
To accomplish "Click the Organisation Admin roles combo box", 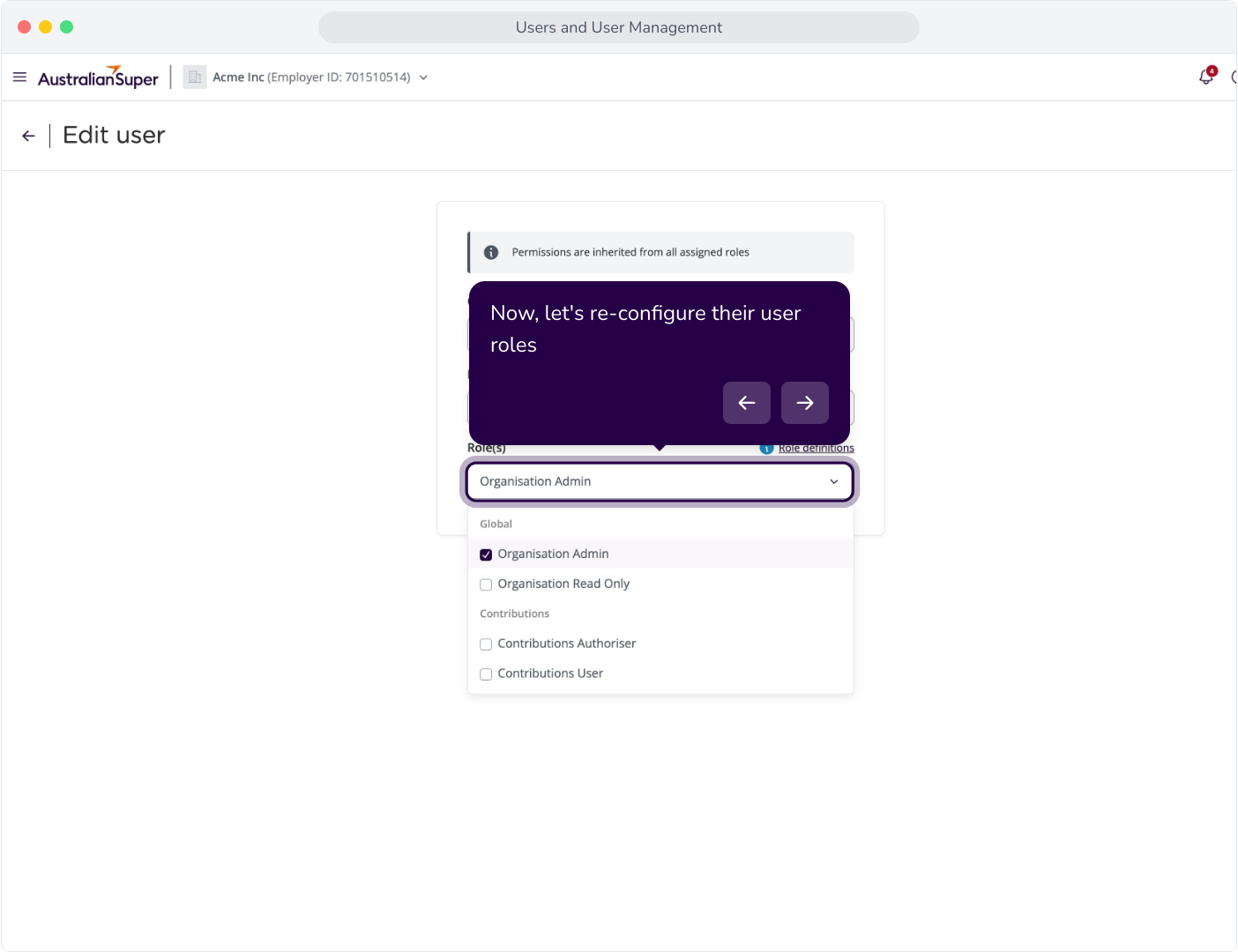I will (660, 481).
